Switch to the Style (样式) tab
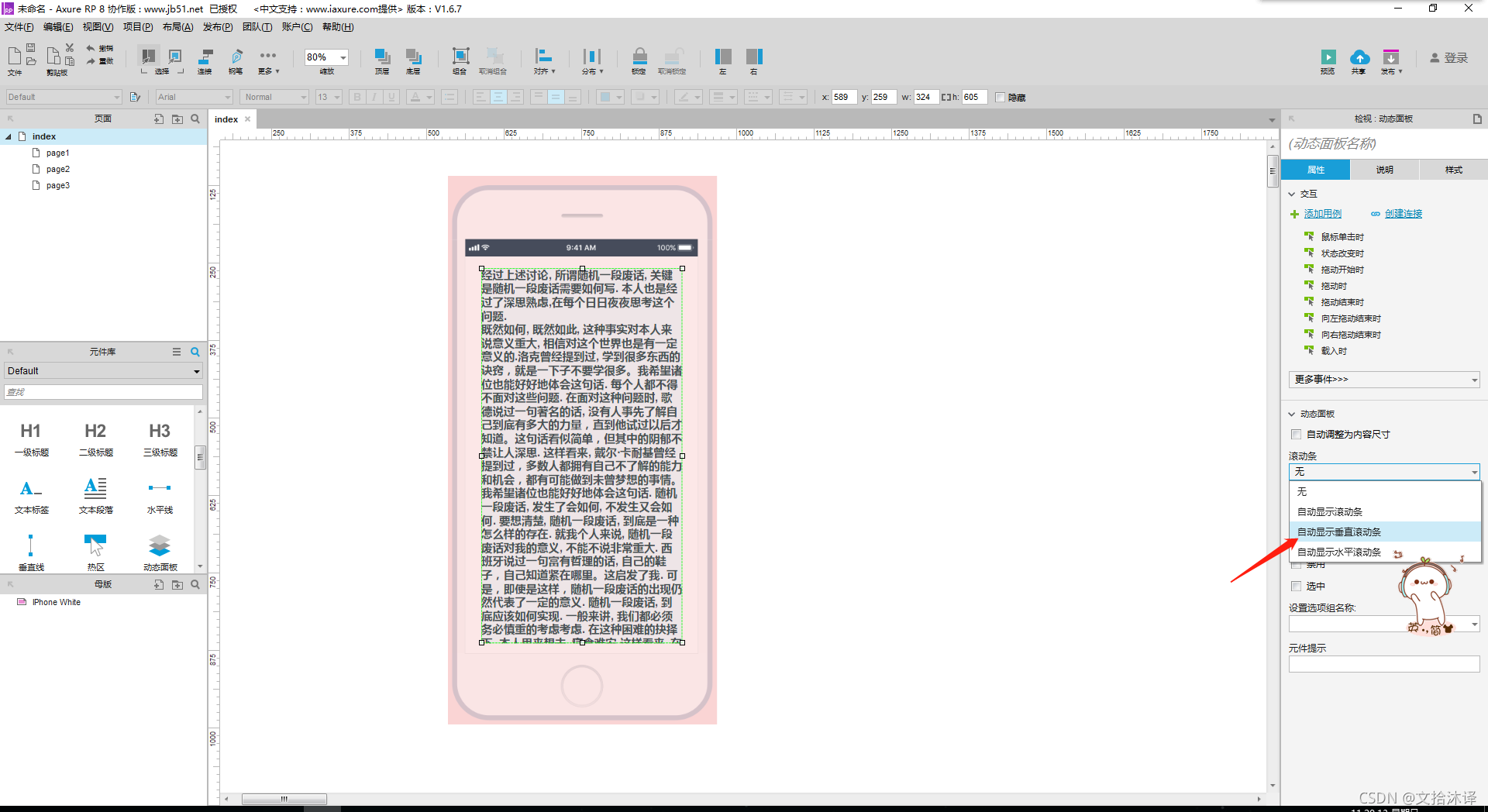 pyautogui.click(x=1453, y=170)
